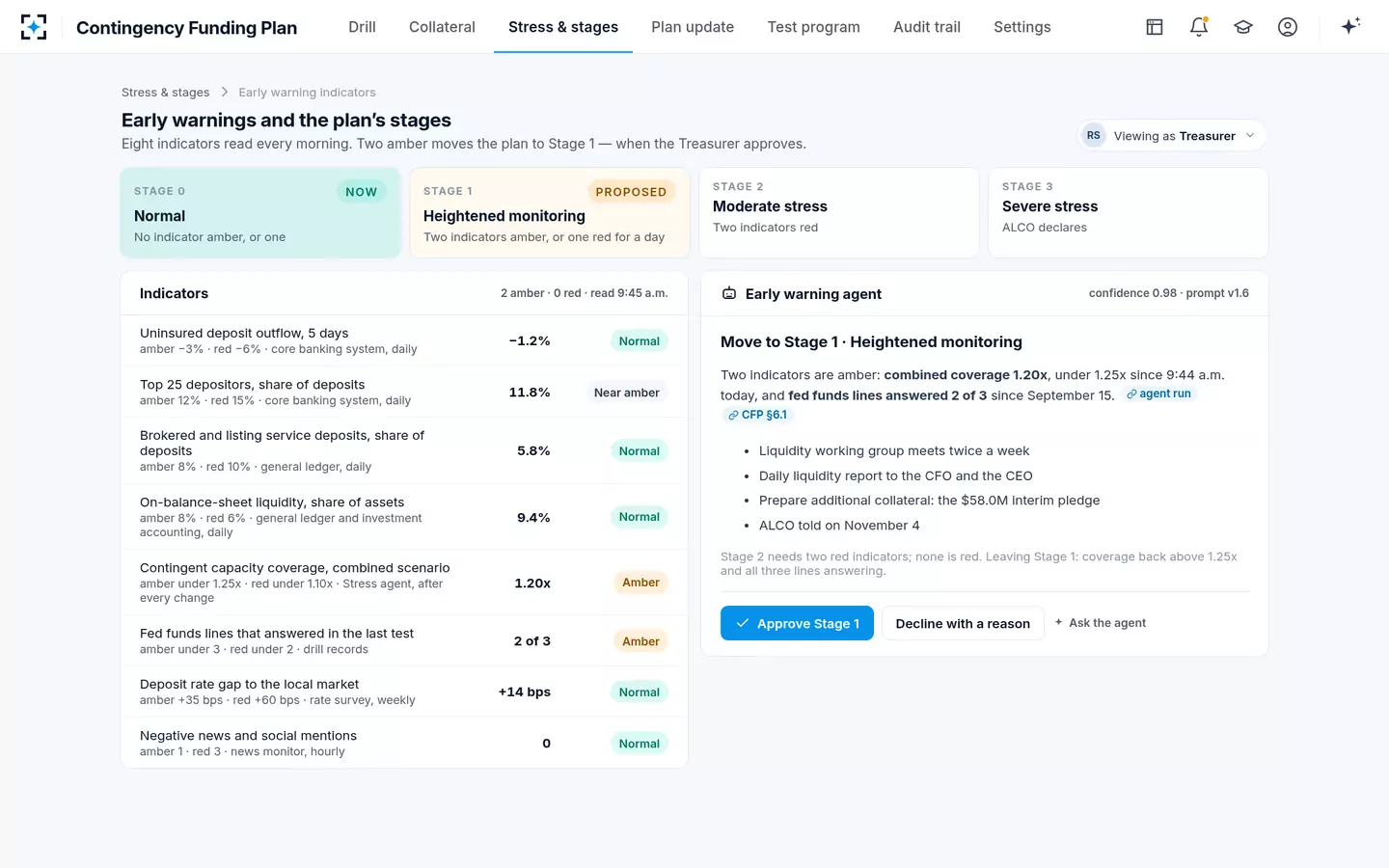The height and width of the screenshot is (868, 1389).
Task: Click the Near amber status for Top 25 depositors
Action: [x=627, y=393]
